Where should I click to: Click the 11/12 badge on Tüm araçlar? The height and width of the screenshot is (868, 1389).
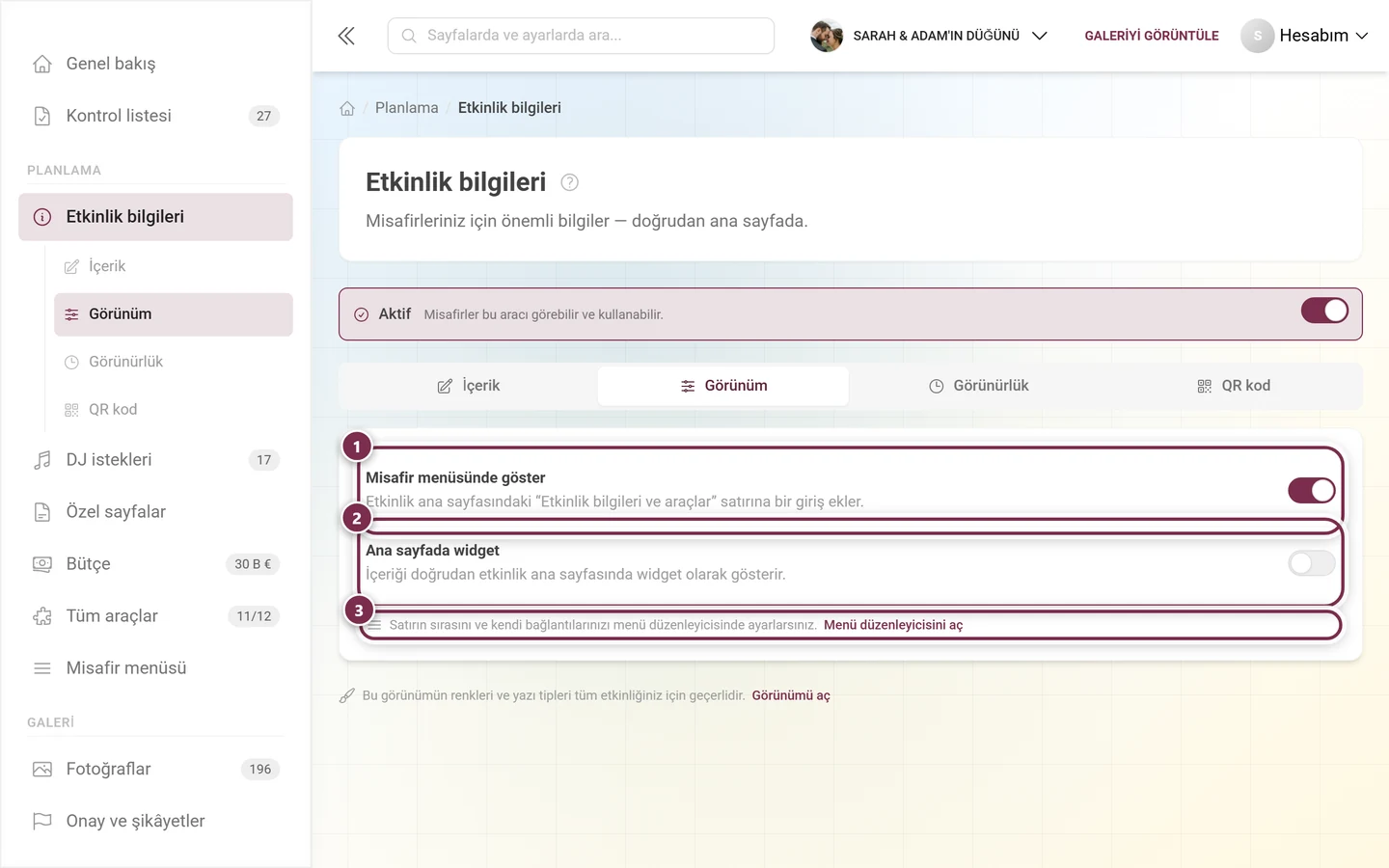tap(254, 616)
